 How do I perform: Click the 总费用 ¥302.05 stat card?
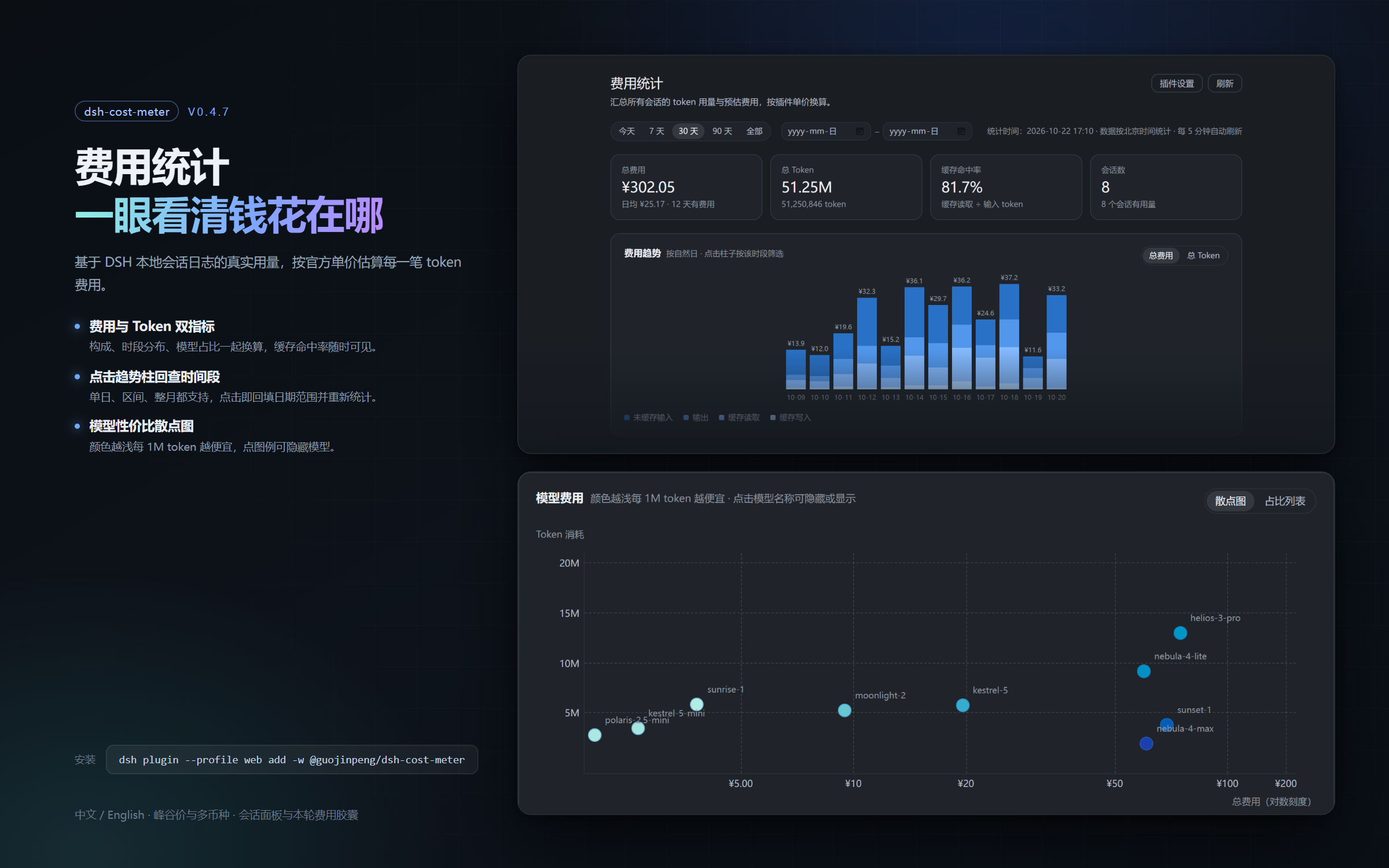(x=686, y=187)
